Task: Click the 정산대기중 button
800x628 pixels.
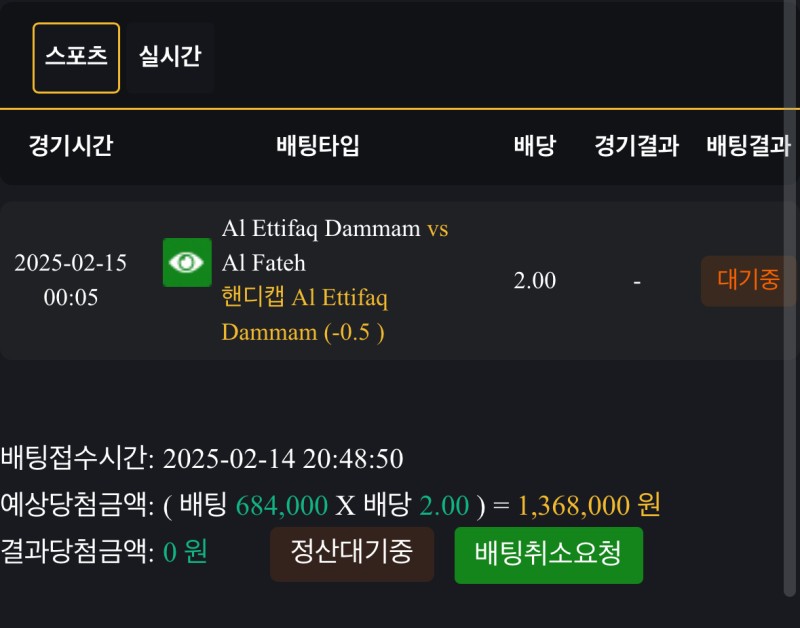Action: (x=352, y=554)
